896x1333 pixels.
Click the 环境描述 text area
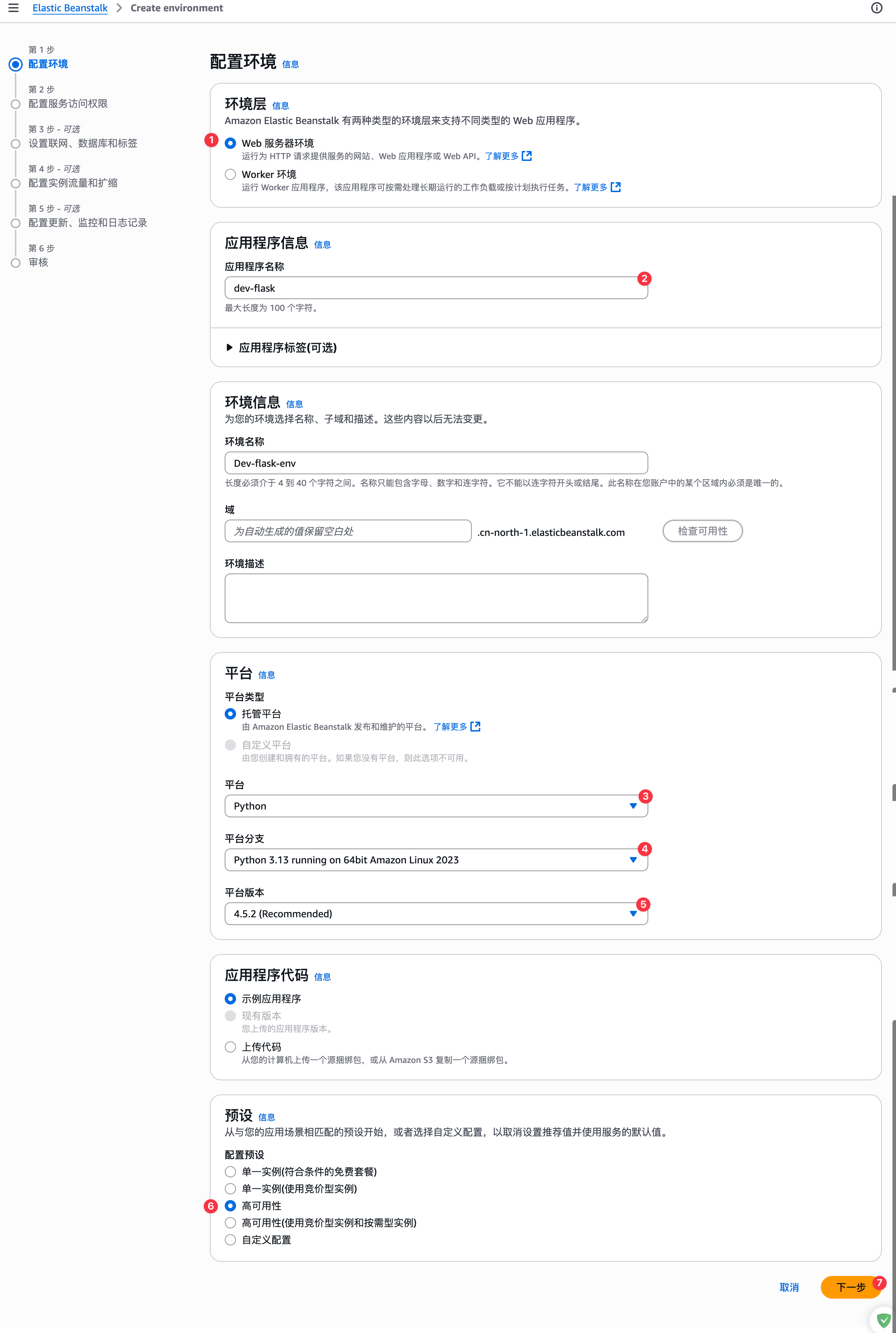[436, 598]
